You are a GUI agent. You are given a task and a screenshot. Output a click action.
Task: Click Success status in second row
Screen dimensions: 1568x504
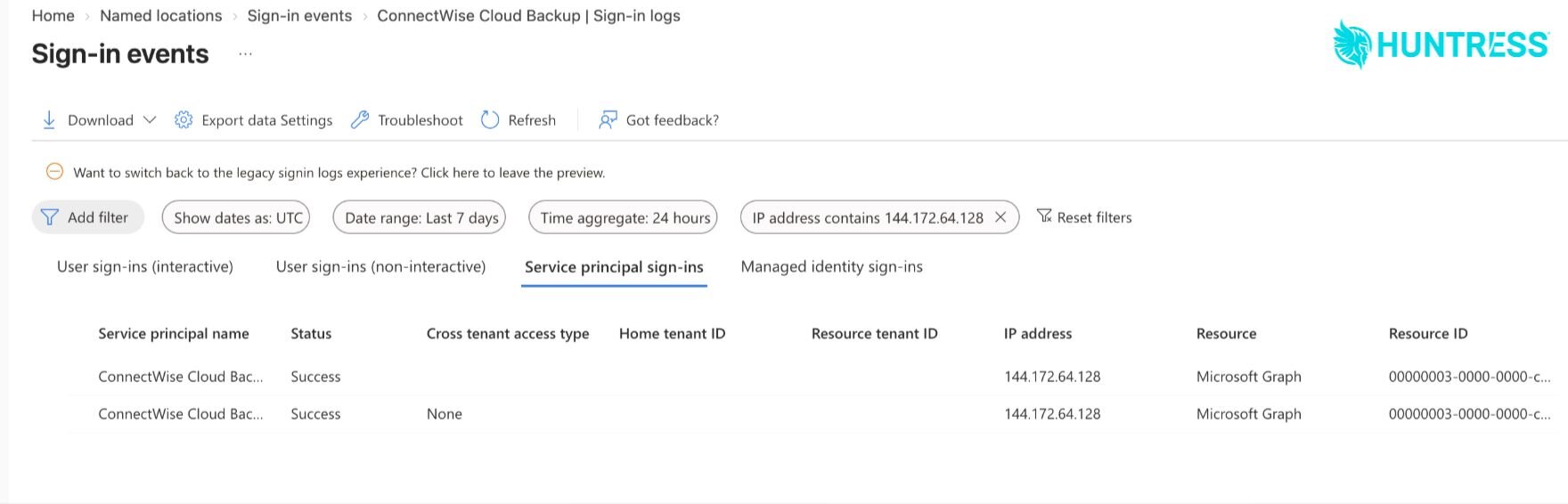pyautogui.click(x=315, y=414)
